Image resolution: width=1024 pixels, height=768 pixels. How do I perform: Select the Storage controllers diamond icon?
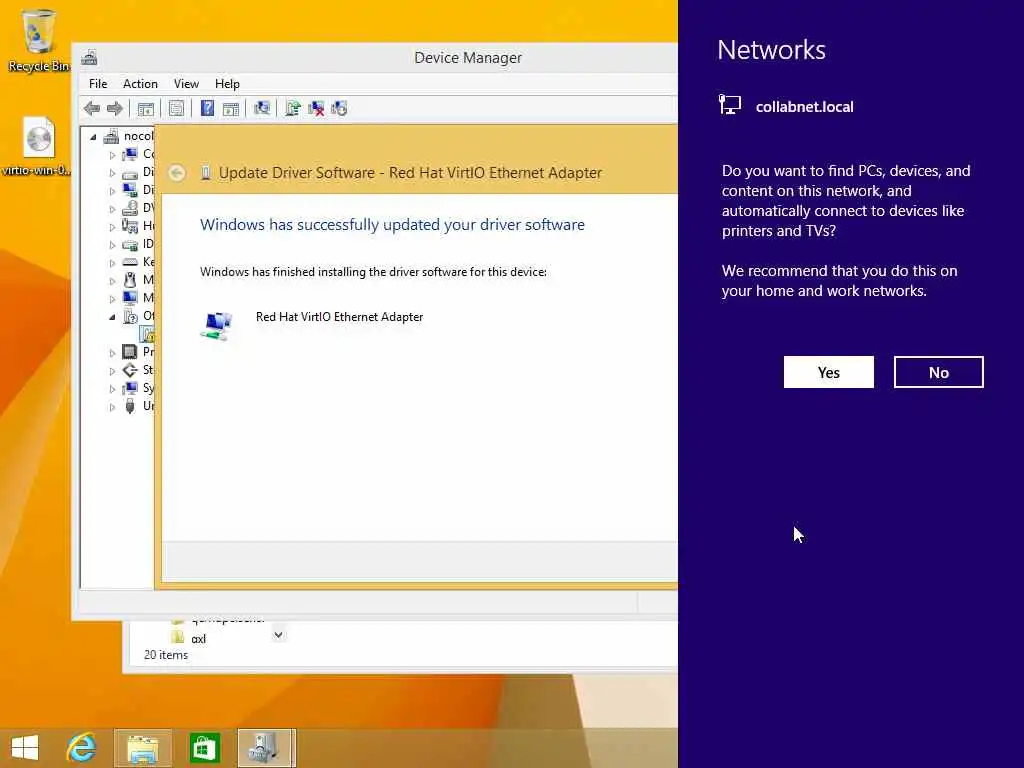[x=130, y=370]
